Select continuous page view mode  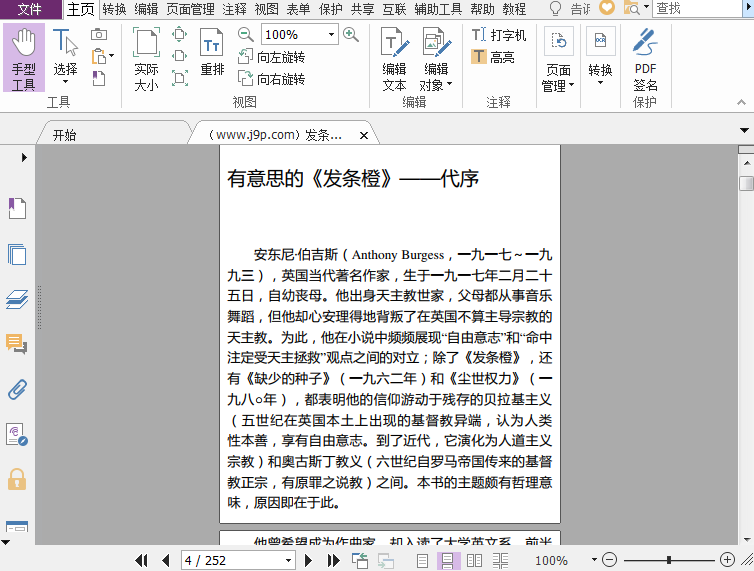[x=448, y=560]
